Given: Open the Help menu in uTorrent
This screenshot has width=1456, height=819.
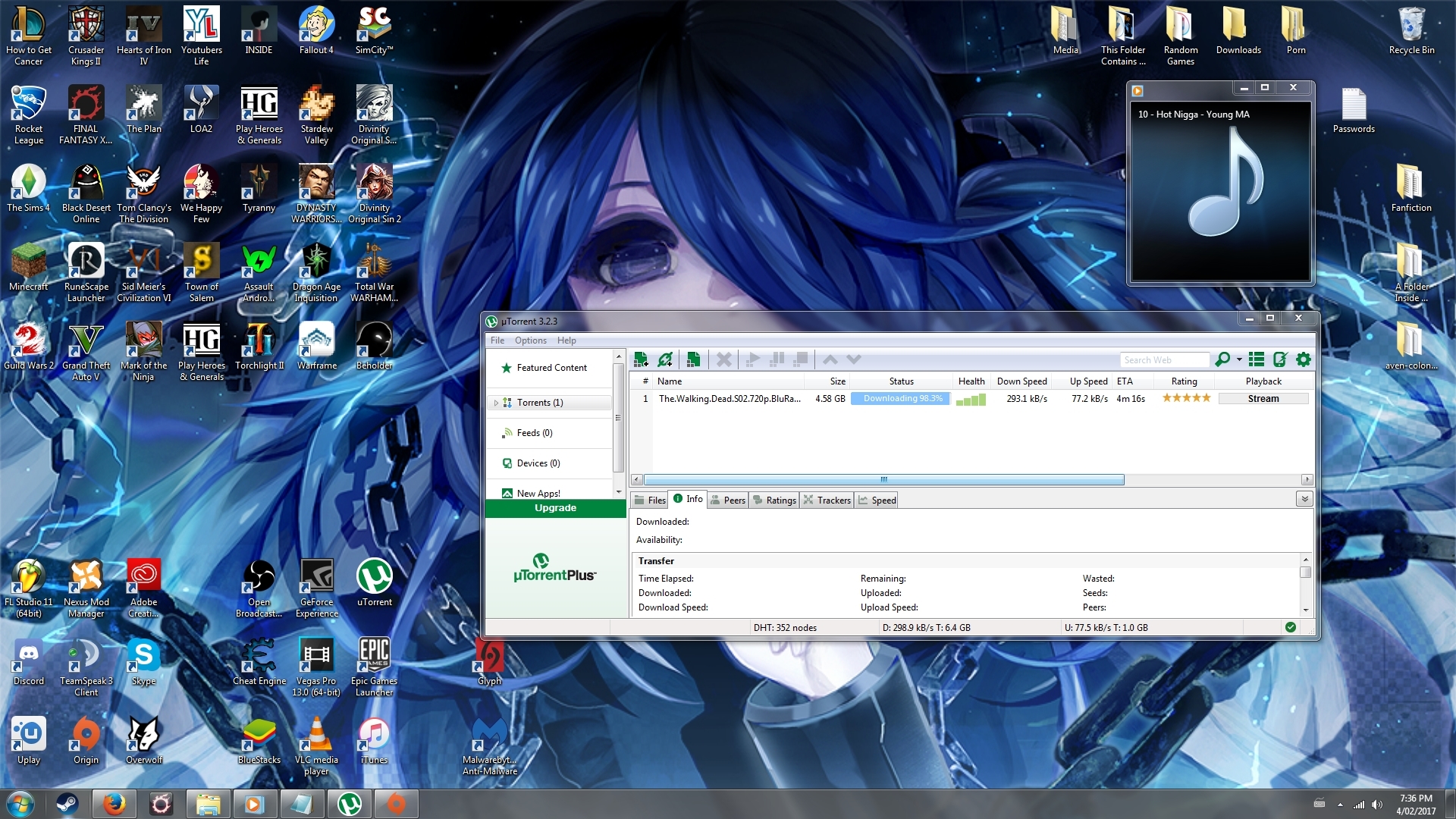Looking at the screenshot, I should coord(566,340).
